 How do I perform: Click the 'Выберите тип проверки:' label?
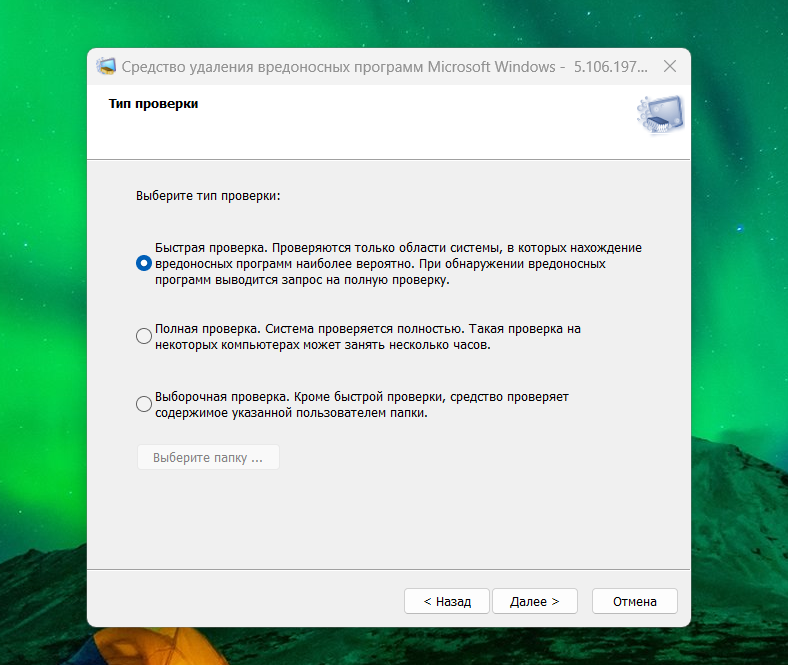[208, 196]
